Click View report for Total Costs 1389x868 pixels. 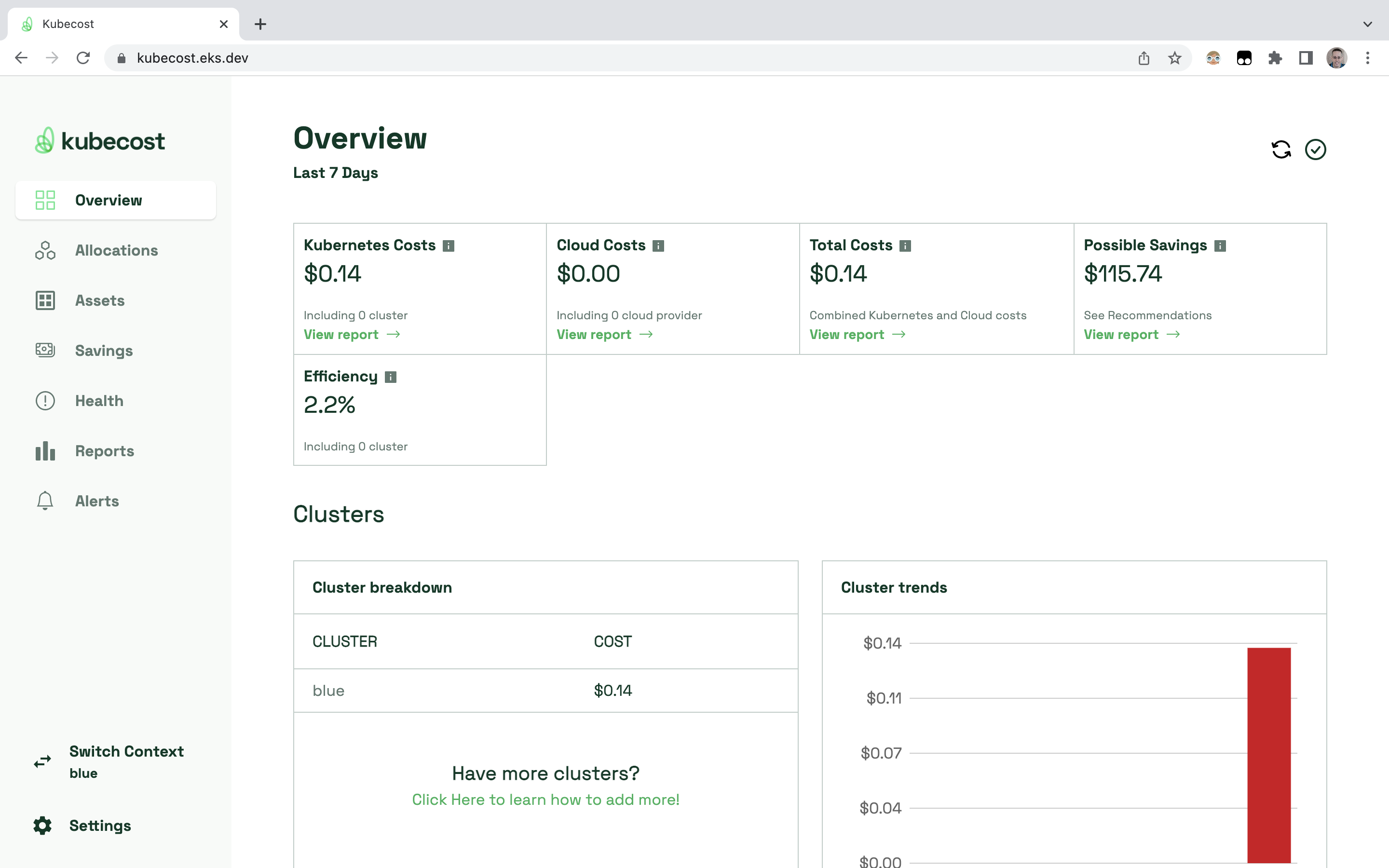point(857,333)
